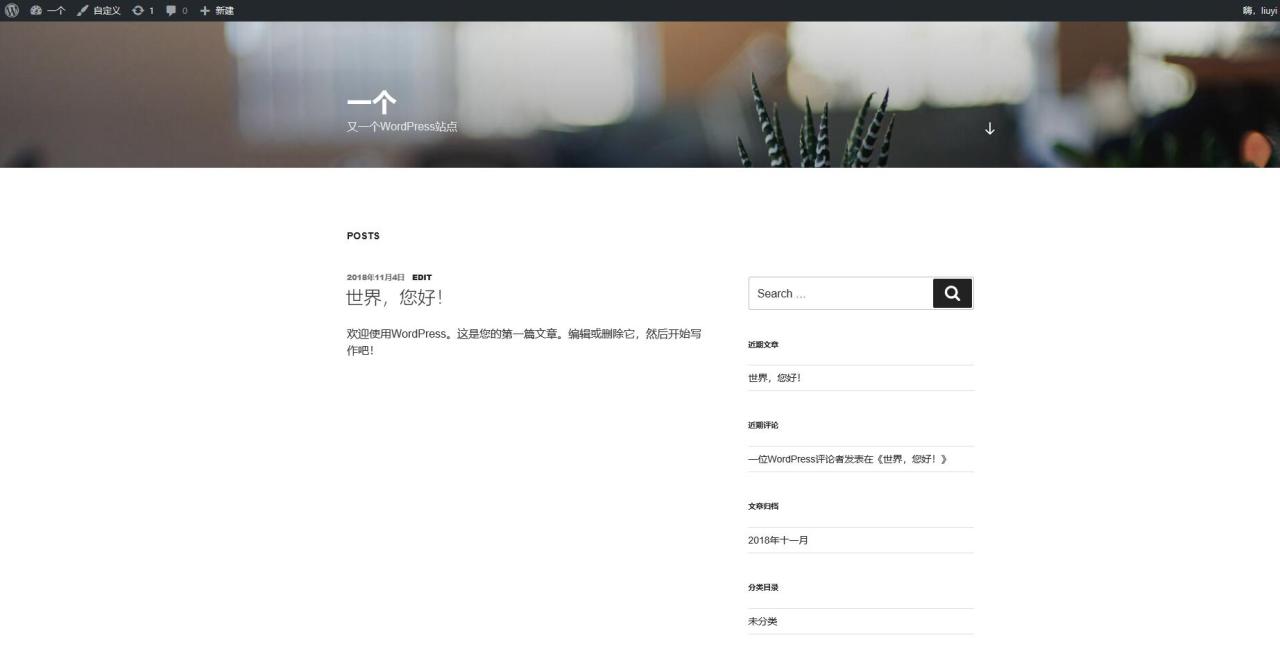
Task: Open the updates indicator showing 1
Action: [x=143, y=10]
